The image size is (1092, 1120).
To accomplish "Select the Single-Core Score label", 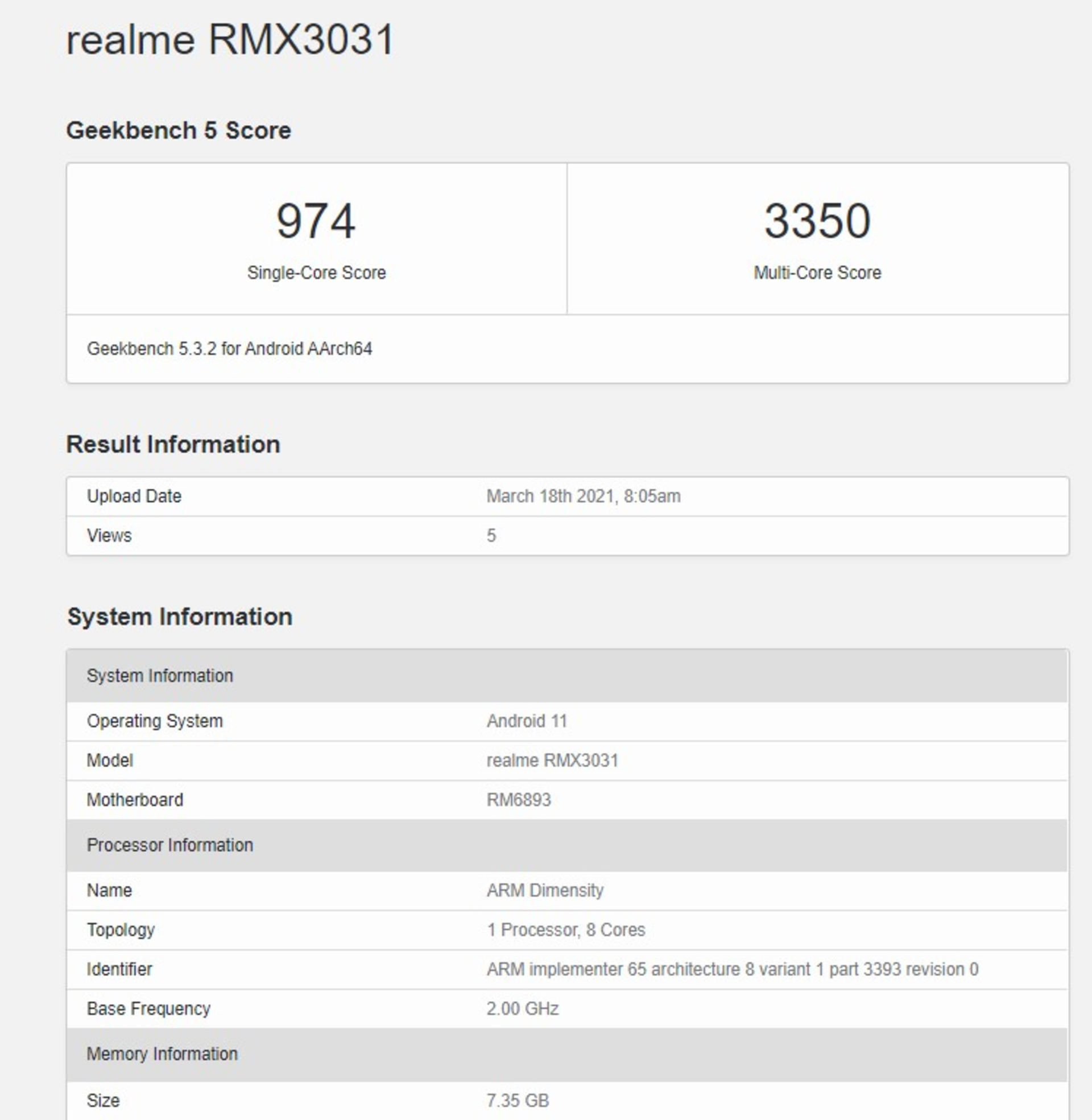I will click(317, 272).
